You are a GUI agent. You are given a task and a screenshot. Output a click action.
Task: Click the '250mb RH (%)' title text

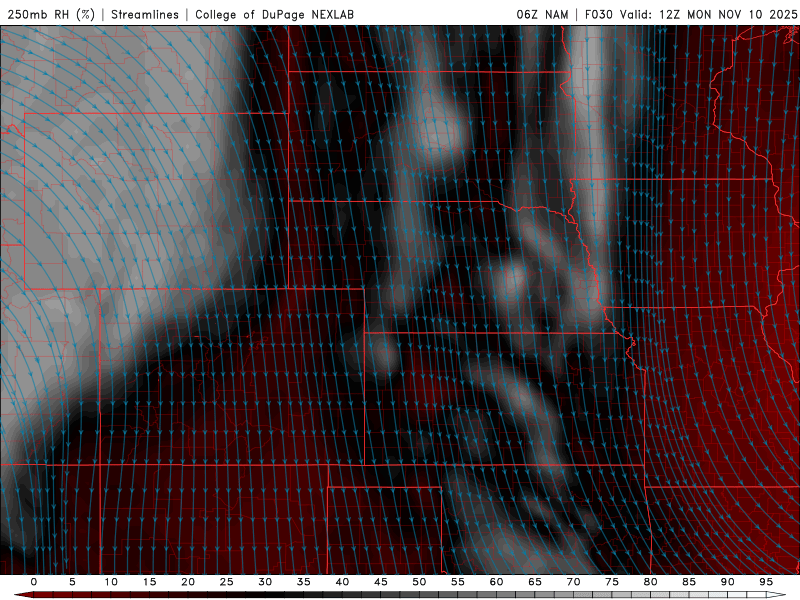[x=52, y=14]
